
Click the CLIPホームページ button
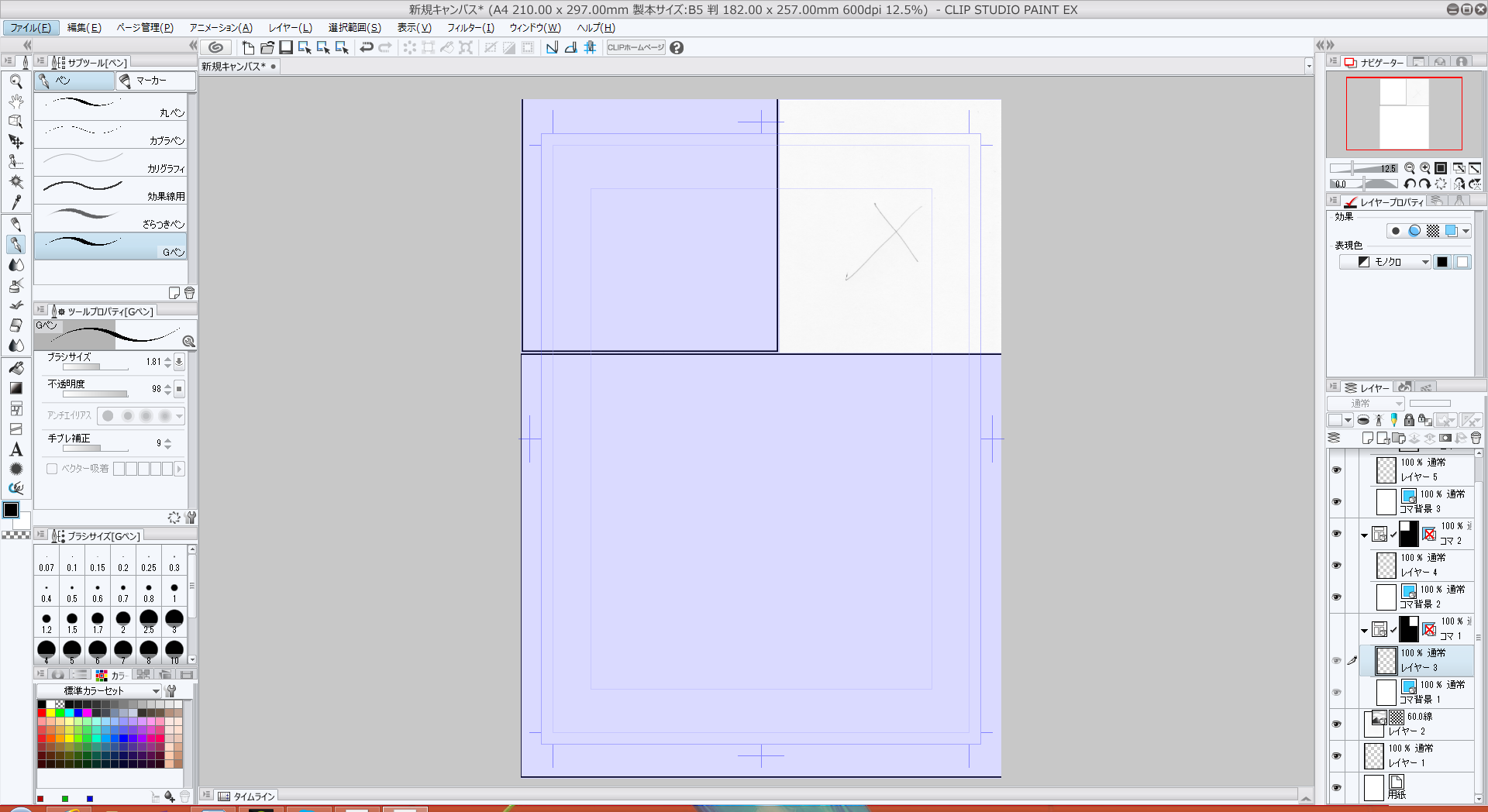635,47
